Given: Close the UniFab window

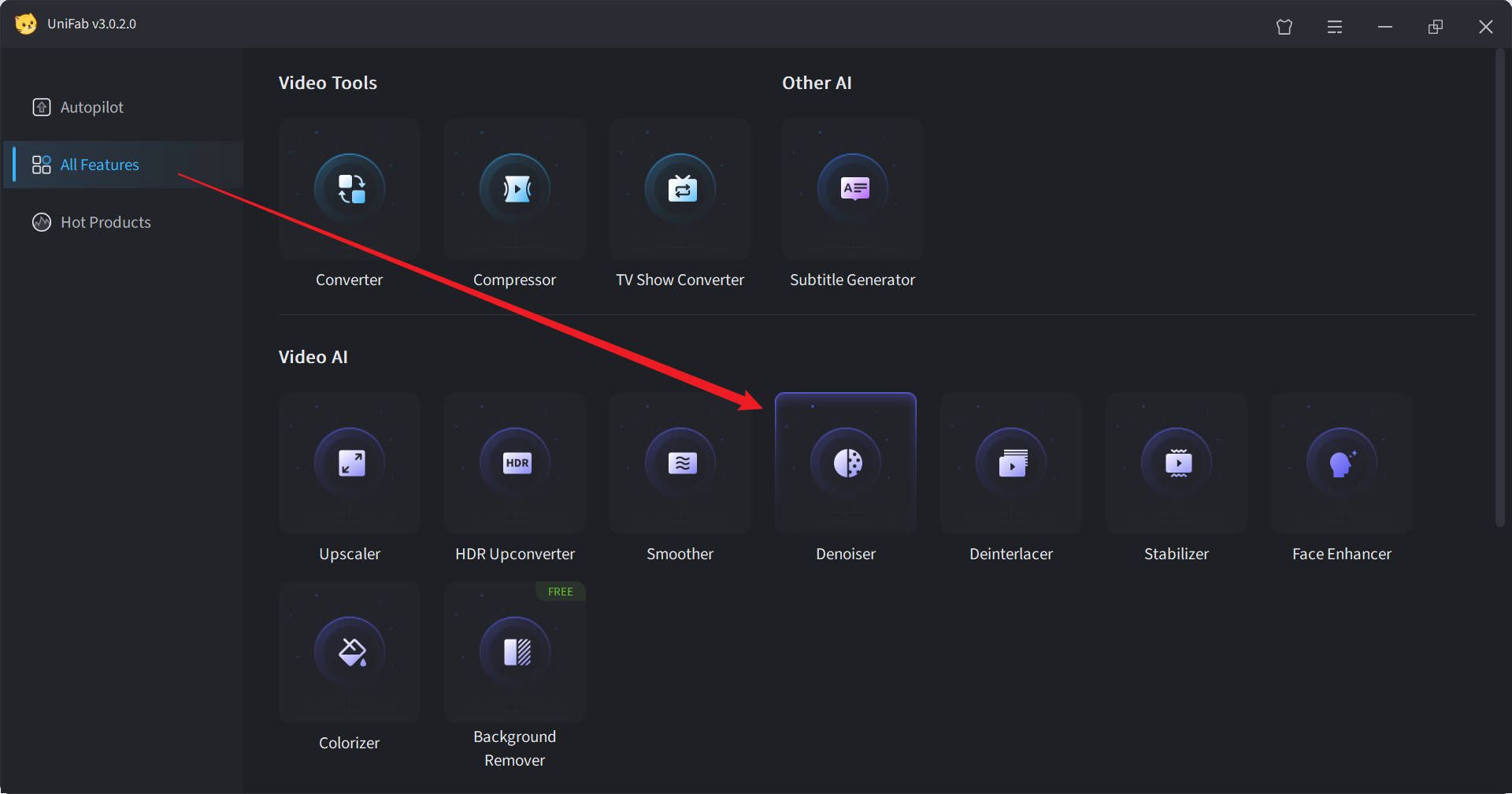Looking at the screenshot, I should click(x=1486, y=27).
